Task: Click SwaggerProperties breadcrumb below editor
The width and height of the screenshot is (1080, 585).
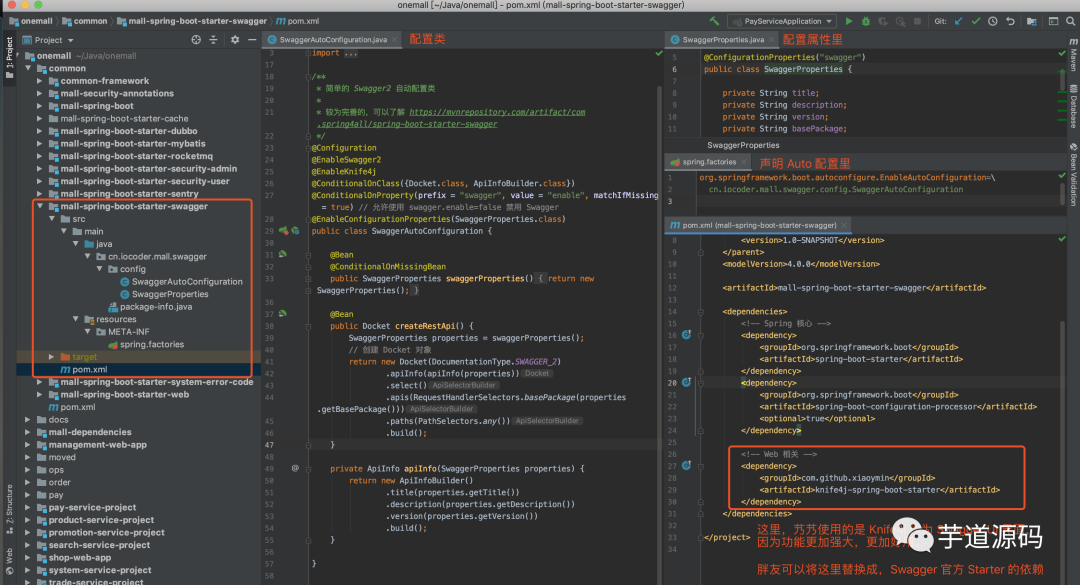Action: [x=743, y=145]
